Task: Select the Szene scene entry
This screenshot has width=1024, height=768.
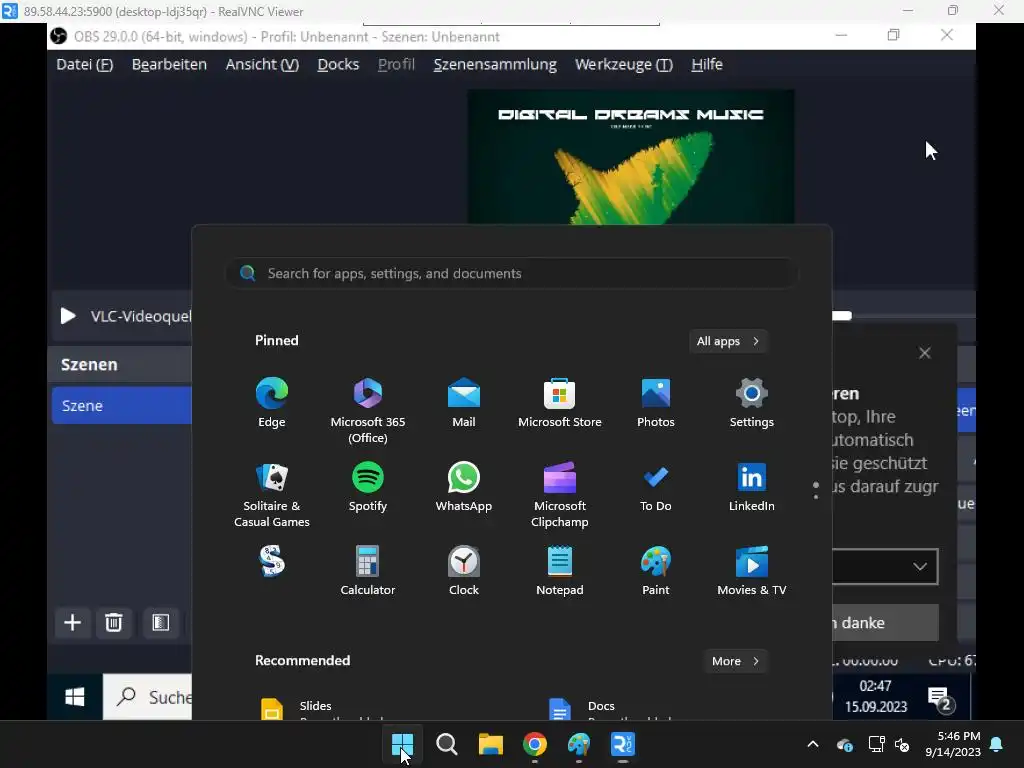Action: click(x=121, y=406)
